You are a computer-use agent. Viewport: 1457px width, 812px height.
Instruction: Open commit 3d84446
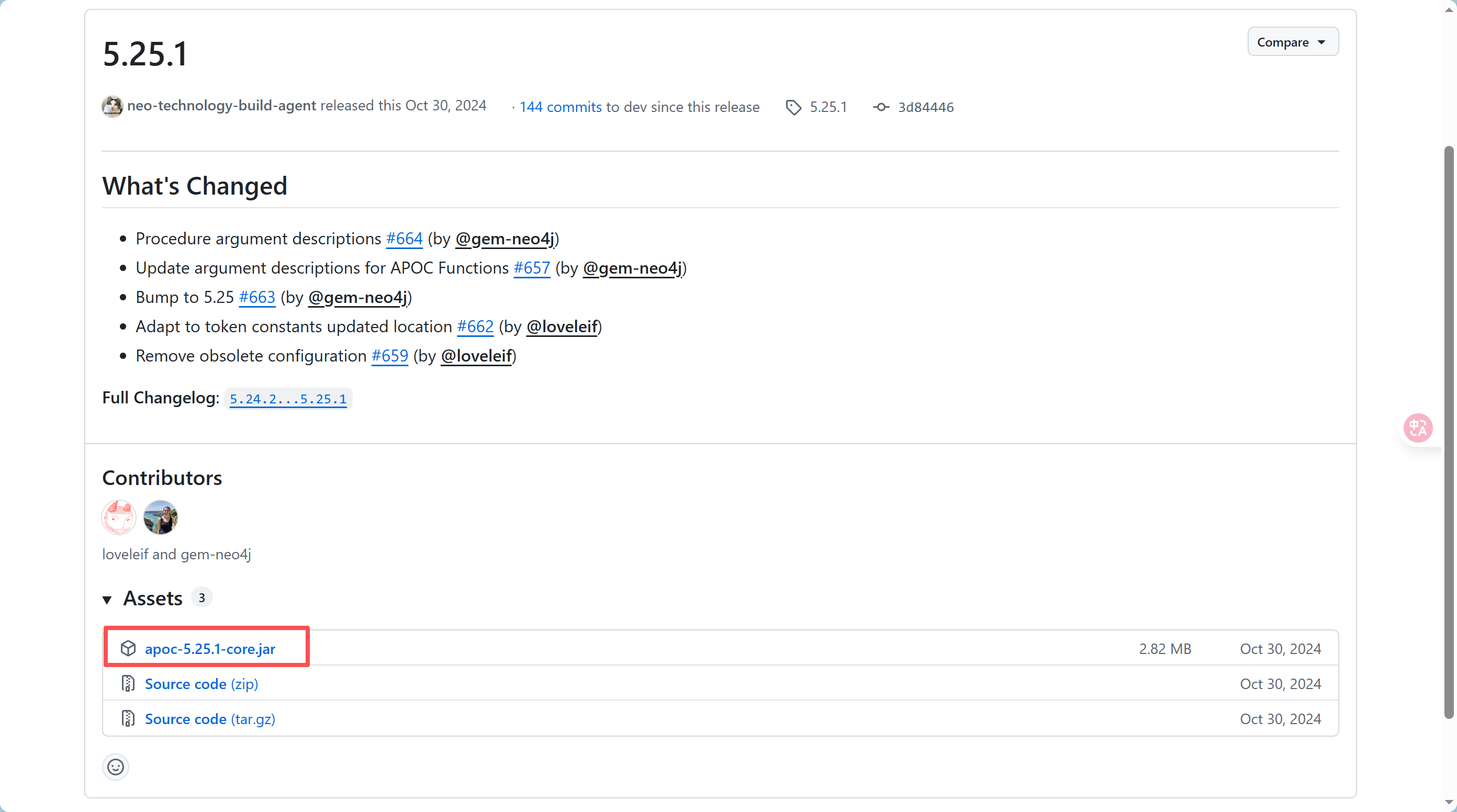pos(926,107)
